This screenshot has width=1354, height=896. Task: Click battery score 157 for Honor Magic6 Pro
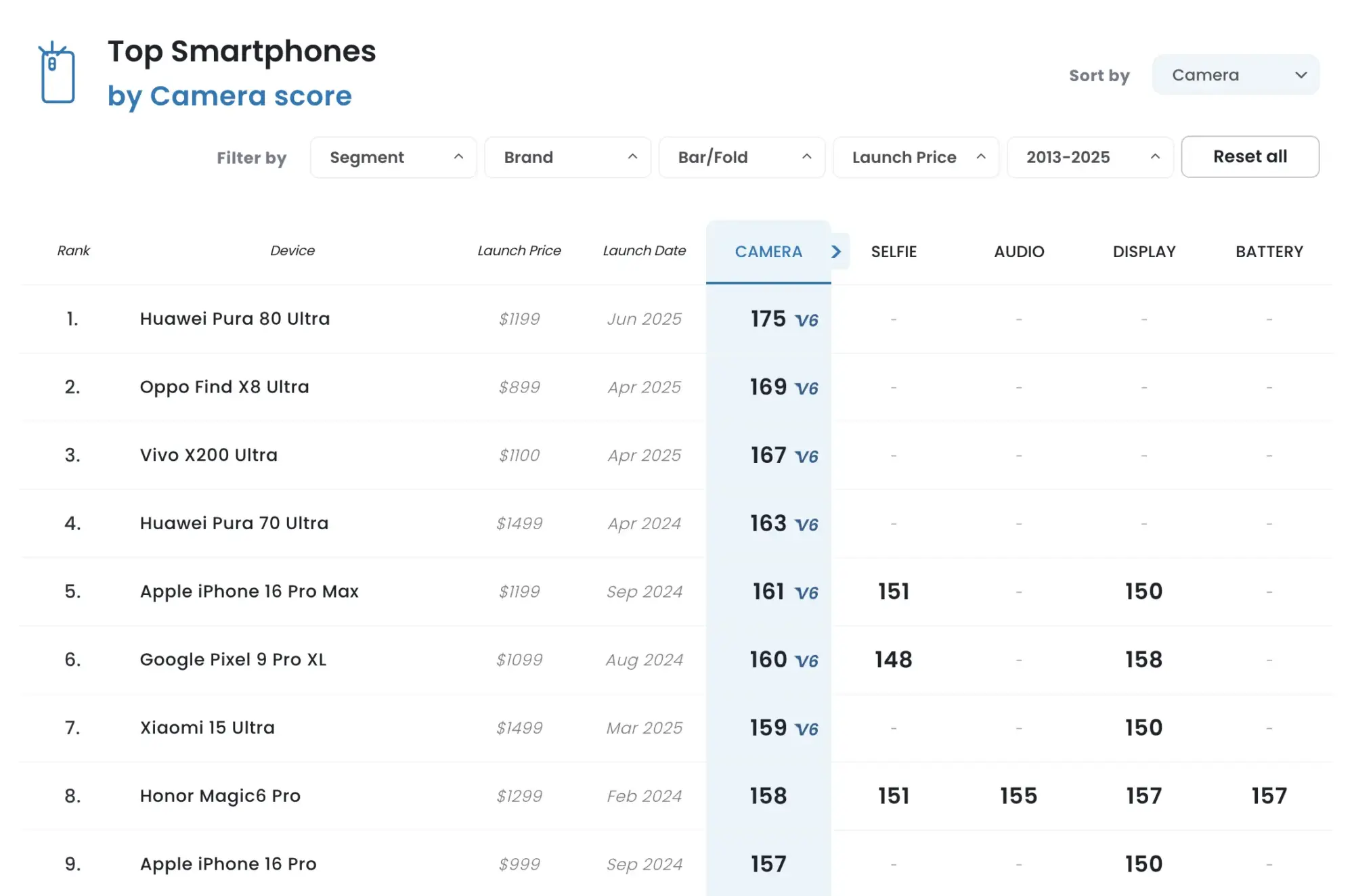[1269, 796]
